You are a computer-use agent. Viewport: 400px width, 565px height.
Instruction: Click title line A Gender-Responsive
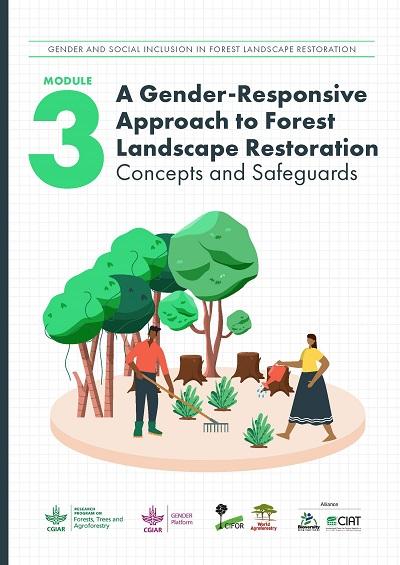coord(241,95)
